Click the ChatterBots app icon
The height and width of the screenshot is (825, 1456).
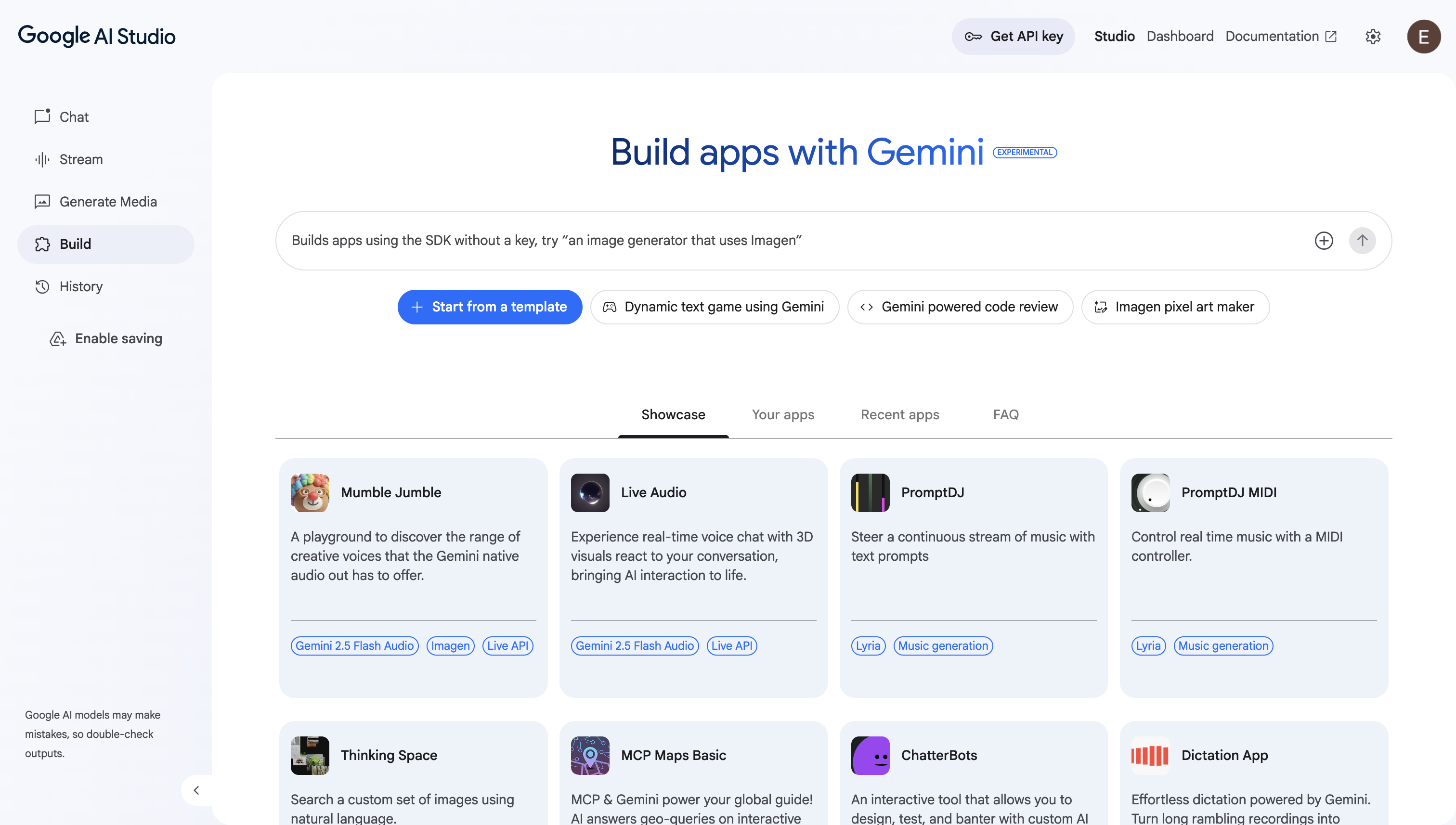[871, 756]
